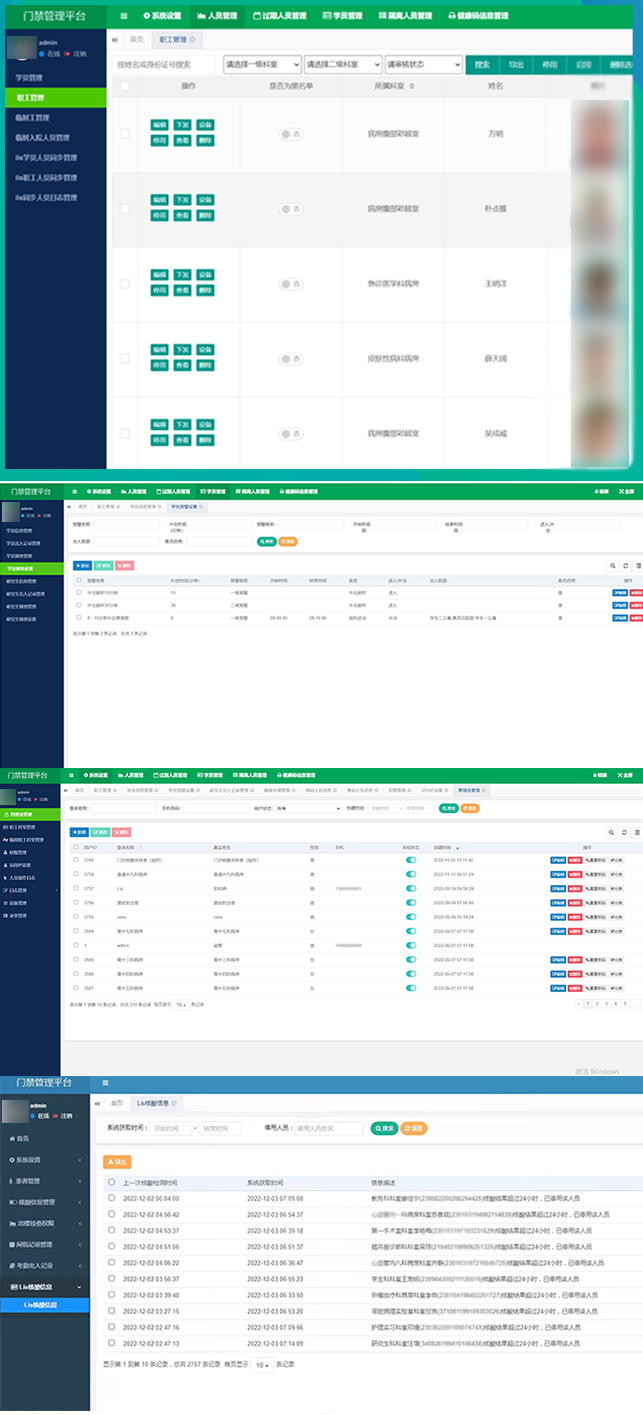Click the refresh icon above the user table
Viewport: 643px width, 1415px height.
point(625,831)
